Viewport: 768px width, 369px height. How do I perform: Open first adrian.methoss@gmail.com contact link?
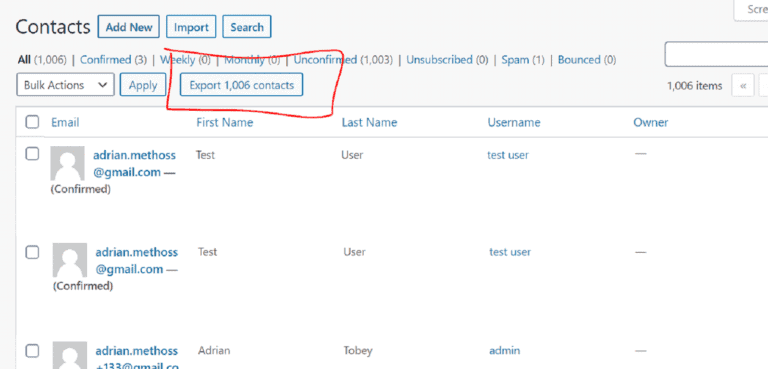click(134, 164)
